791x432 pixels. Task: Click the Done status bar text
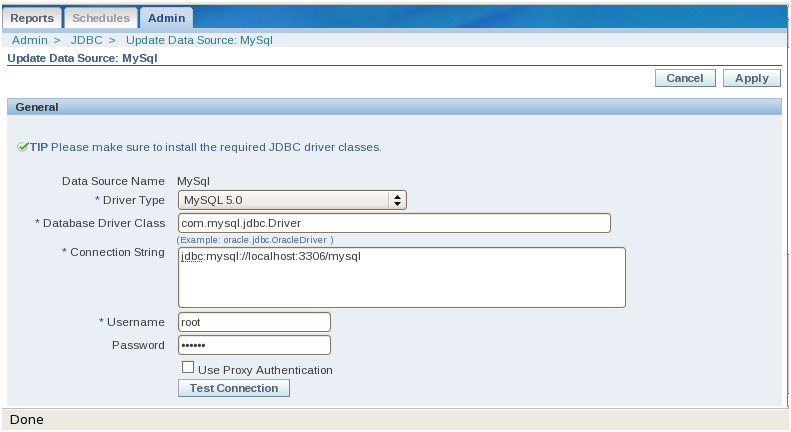(x=27, y=420)
